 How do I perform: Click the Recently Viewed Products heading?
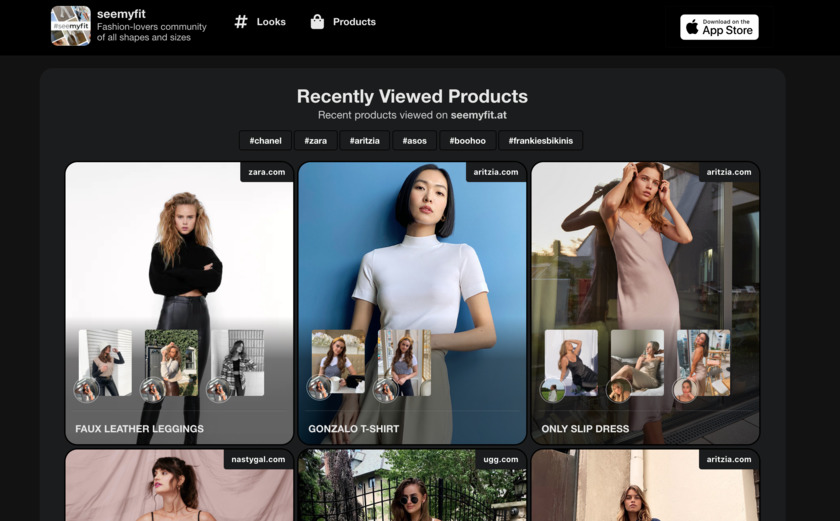412,96
